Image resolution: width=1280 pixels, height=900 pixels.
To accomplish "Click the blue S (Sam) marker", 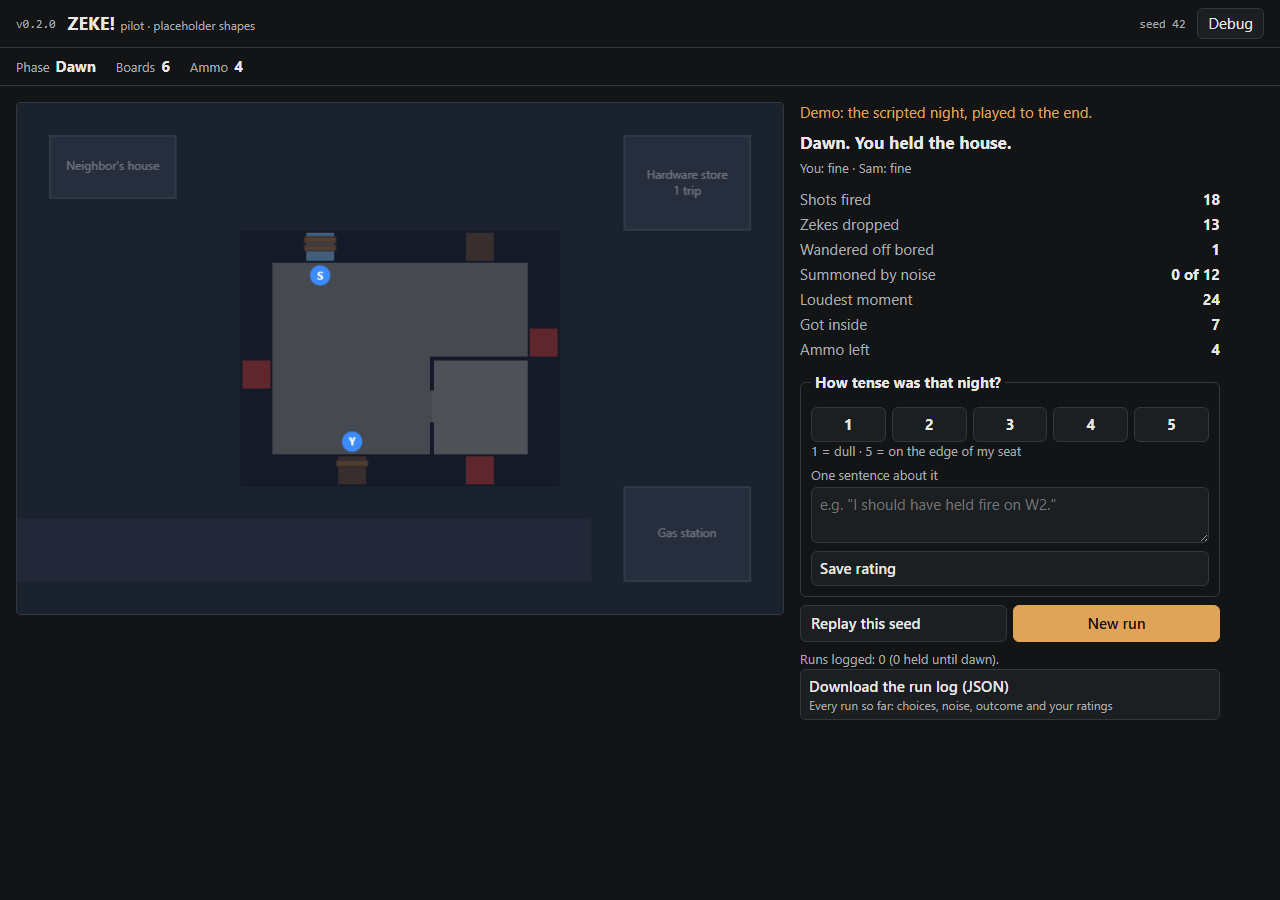I will [x=320, y=275].
